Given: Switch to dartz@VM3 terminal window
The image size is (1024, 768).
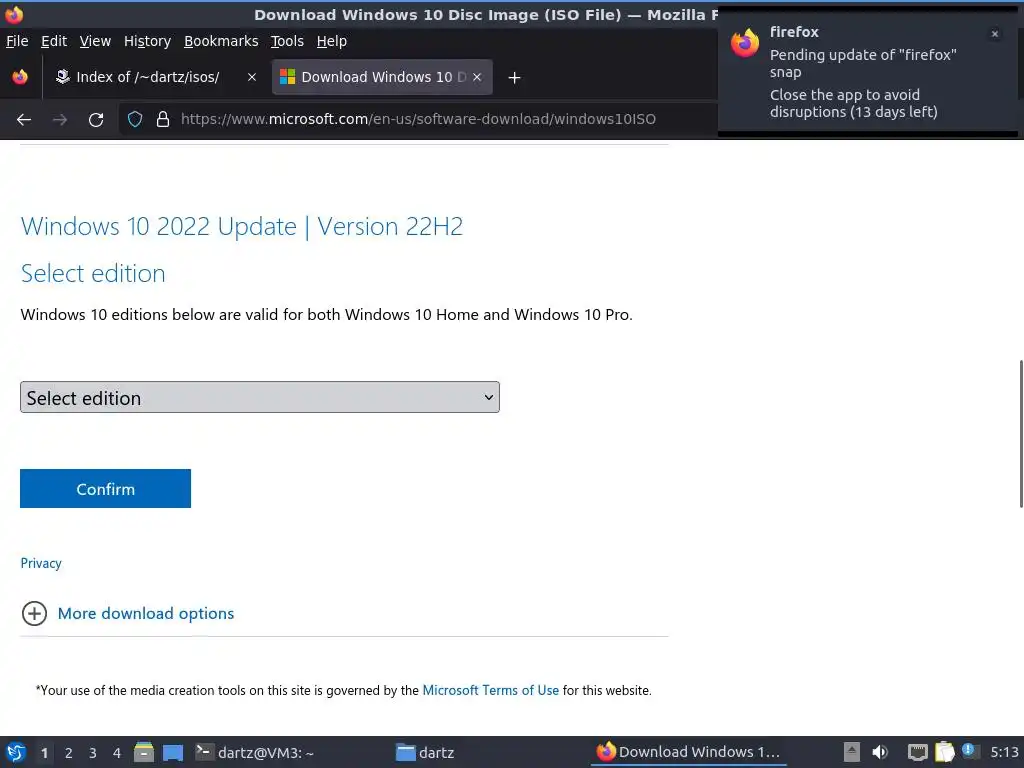Looking at the screenshot, I should [255, 752].
